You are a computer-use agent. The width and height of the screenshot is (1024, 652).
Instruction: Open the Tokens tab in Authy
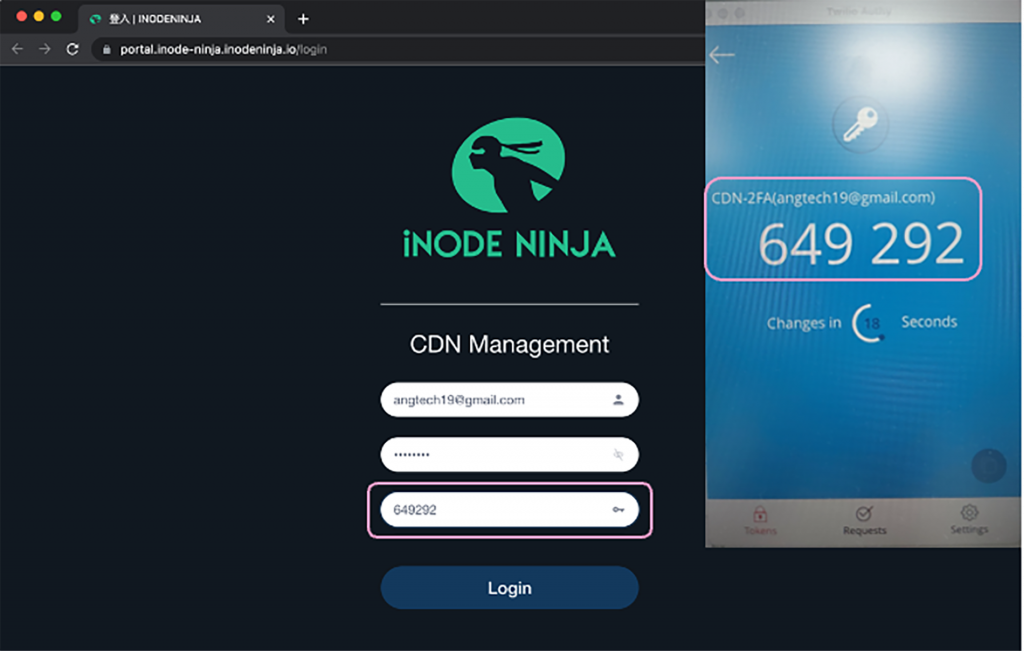(760, 520)
